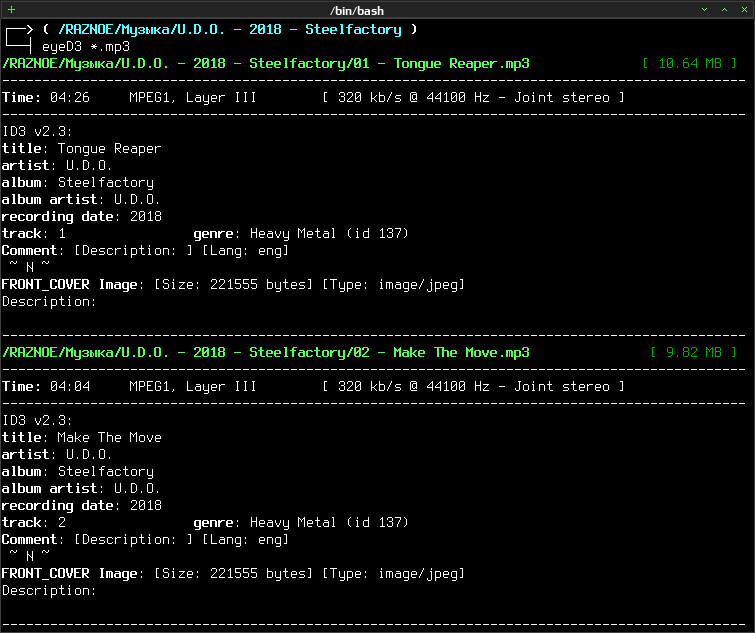
Task: Close the /bin/bash terminal window
Action: (744, 10)
